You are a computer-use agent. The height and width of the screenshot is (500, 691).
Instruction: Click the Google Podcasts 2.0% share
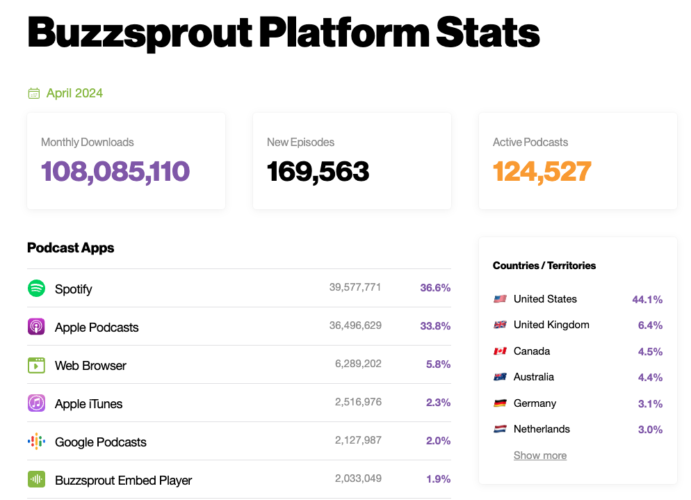[x=438, y=441]
